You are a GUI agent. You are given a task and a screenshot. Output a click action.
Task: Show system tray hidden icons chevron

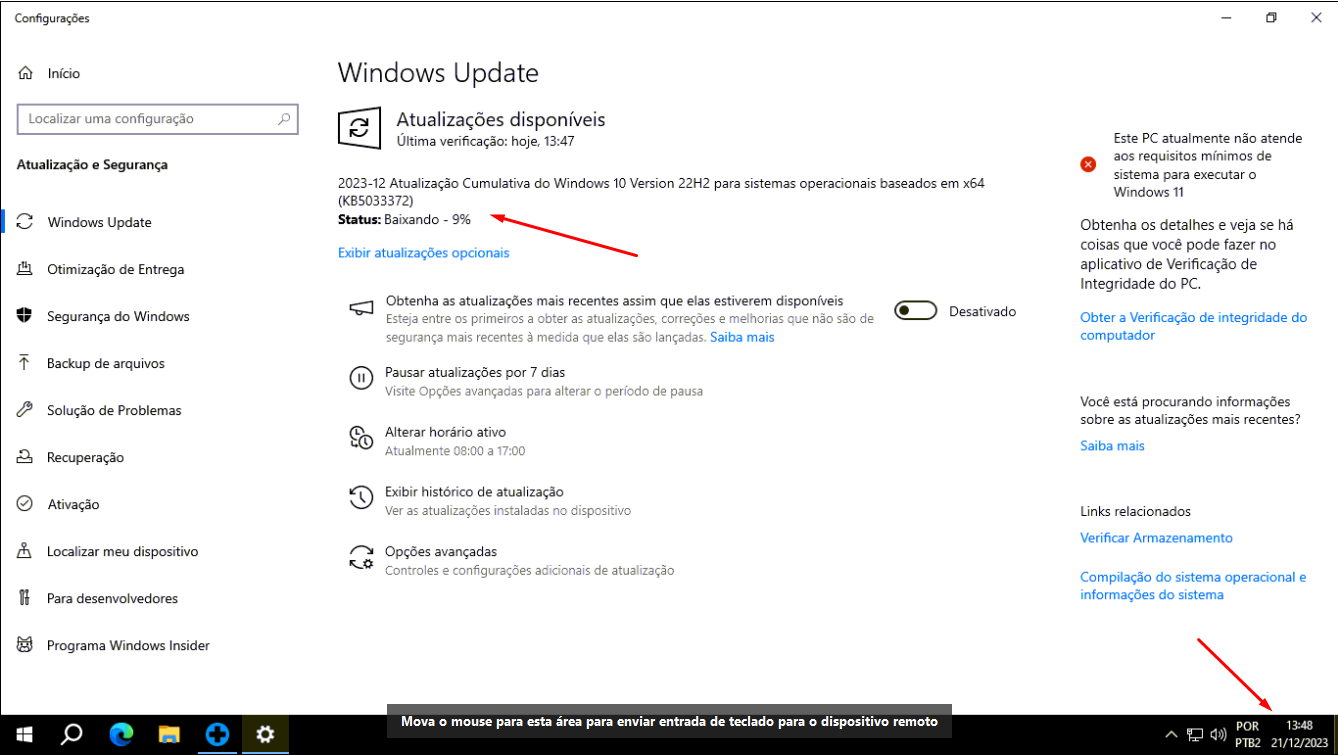pyautogui.click(x=1173, y=735)
